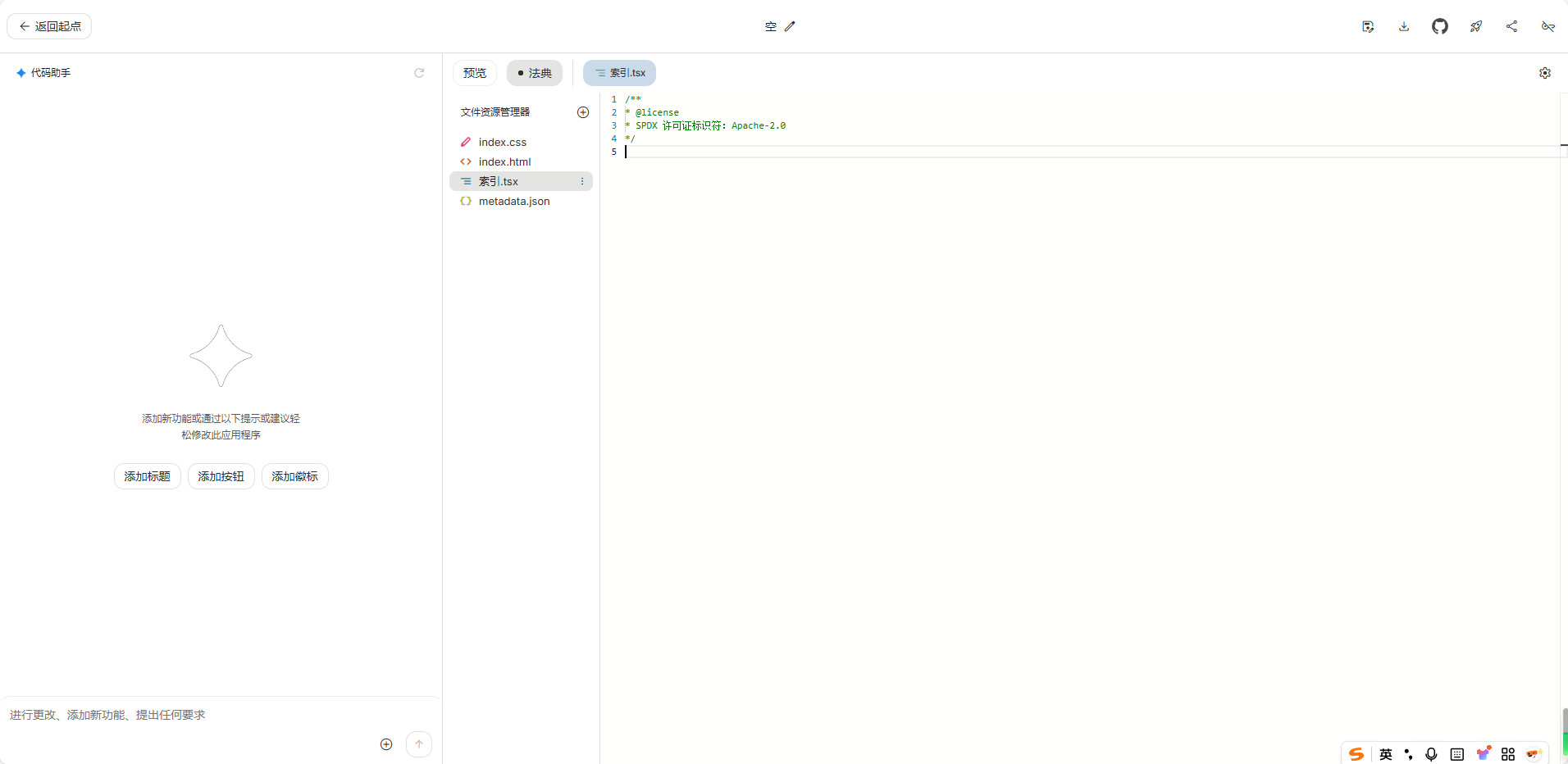Open the Sogou toolbox grid menu
Image resolution: width=1568 pixels, height=764 pixels.
point(1507,754)
